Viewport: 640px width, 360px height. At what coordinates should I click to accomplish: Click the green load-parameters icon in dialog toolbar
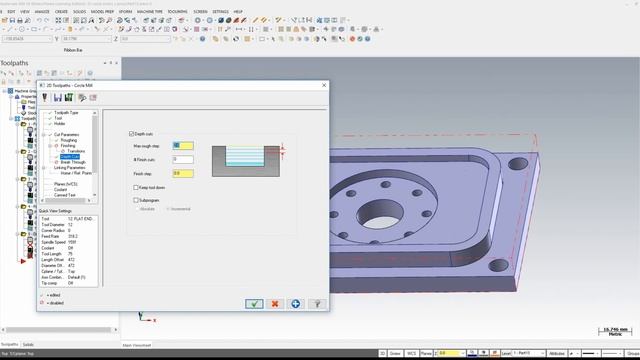[x=69, y=98]
